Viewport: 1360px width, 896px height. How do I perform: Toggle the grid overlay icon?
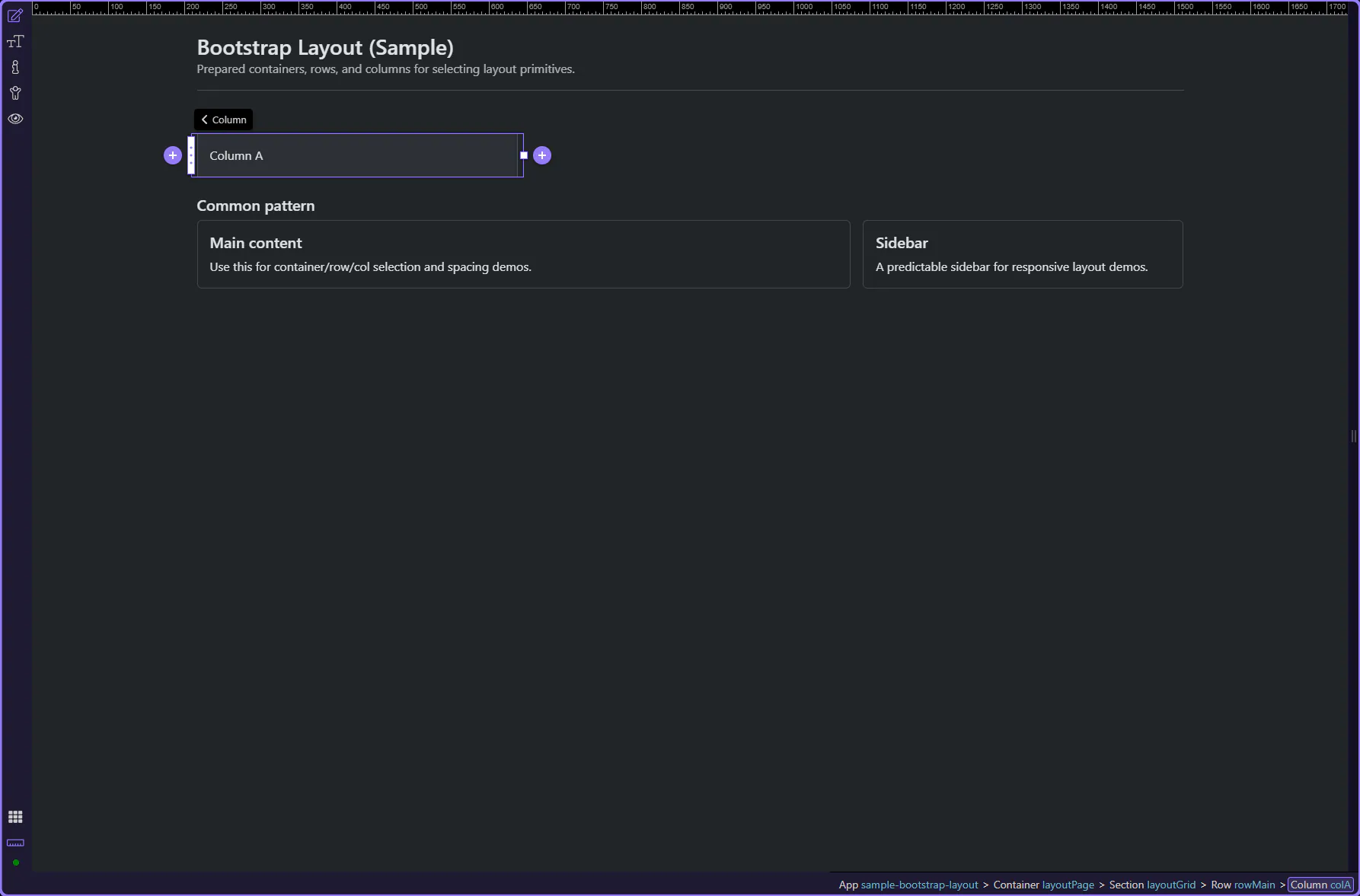(x=15, y=817)
